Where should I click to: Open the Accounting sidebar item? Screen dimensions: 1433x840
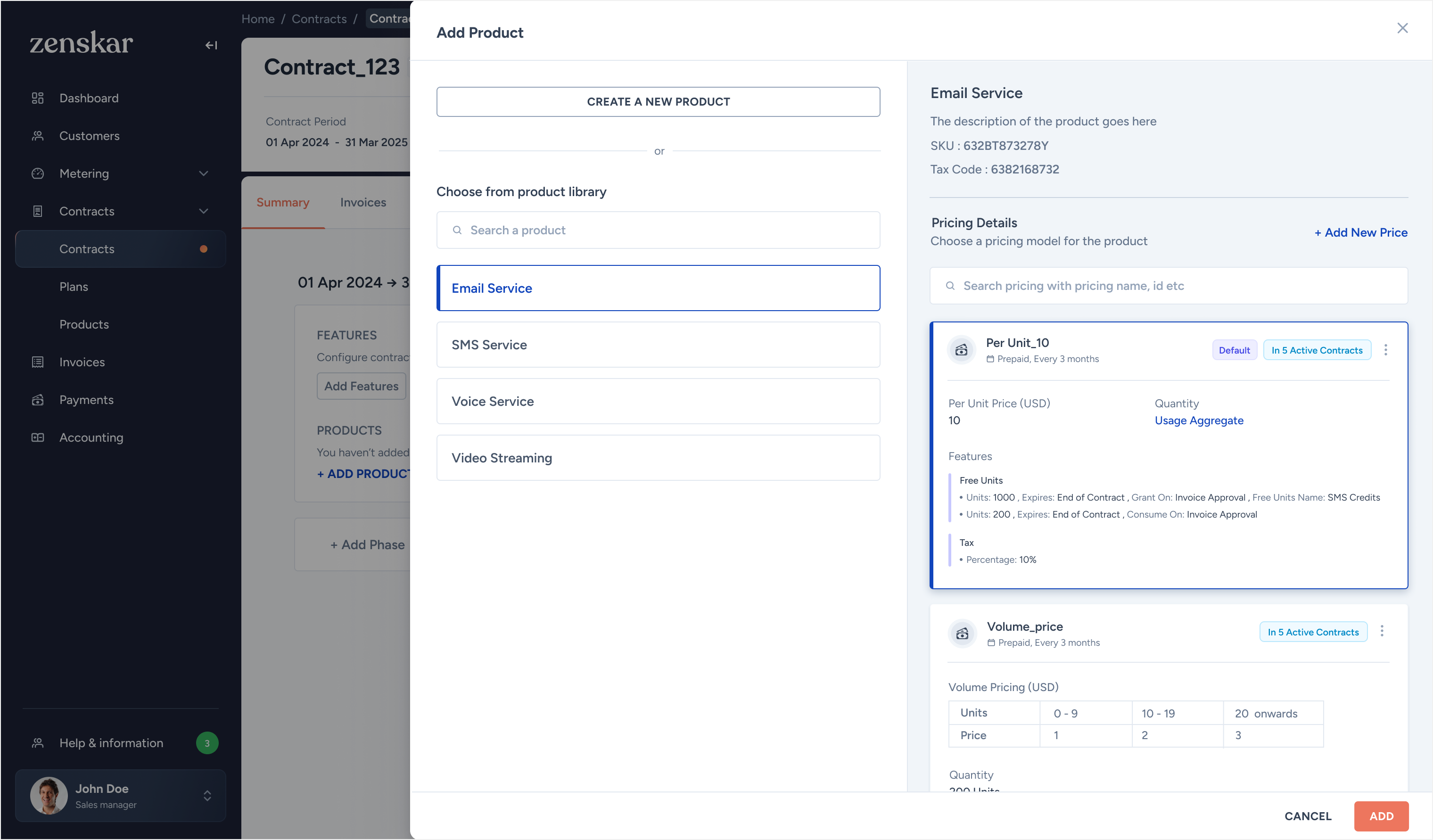(91, 437)
